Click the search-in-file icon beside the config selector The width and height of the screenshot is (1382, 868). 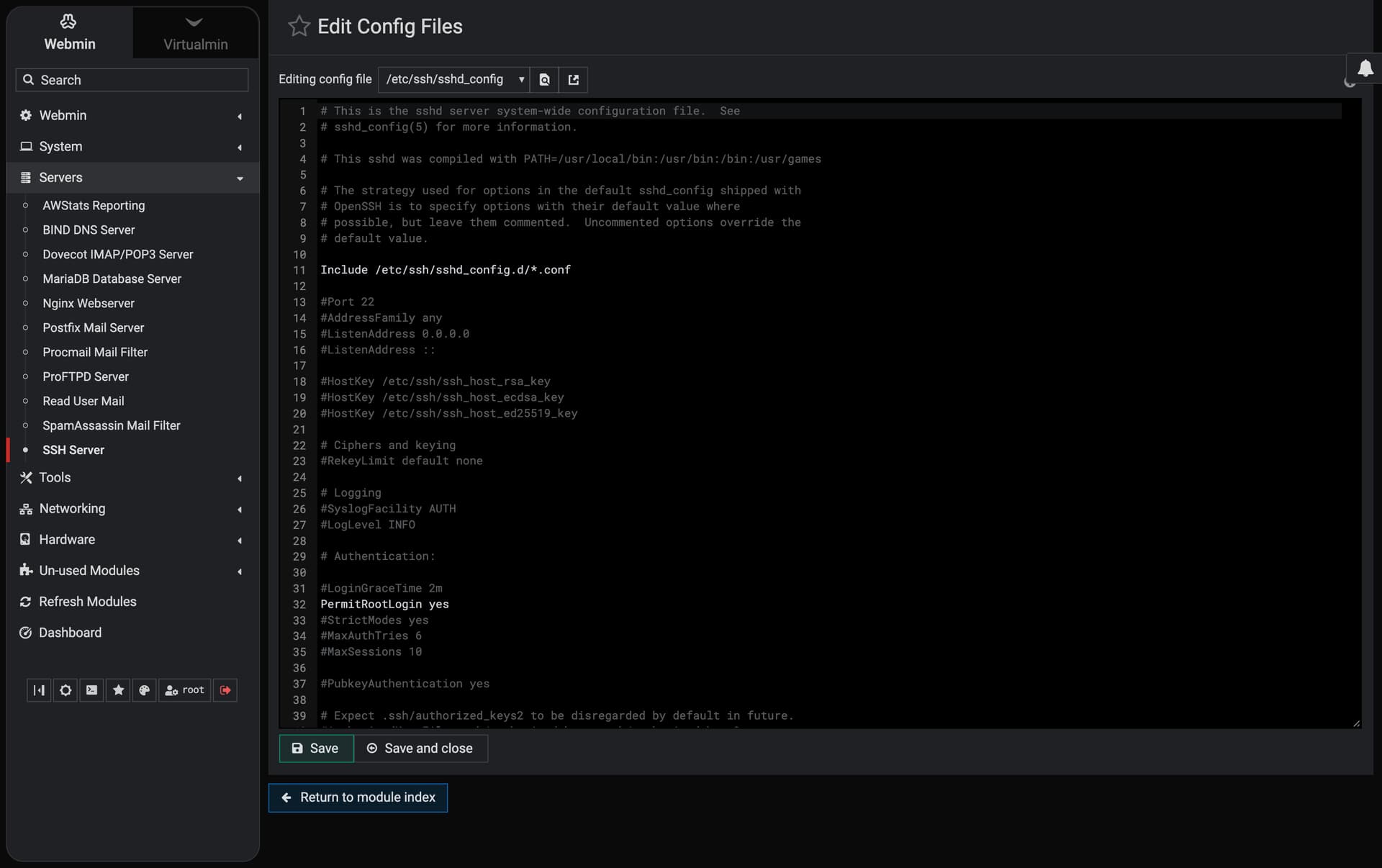[x=545, y=80]
